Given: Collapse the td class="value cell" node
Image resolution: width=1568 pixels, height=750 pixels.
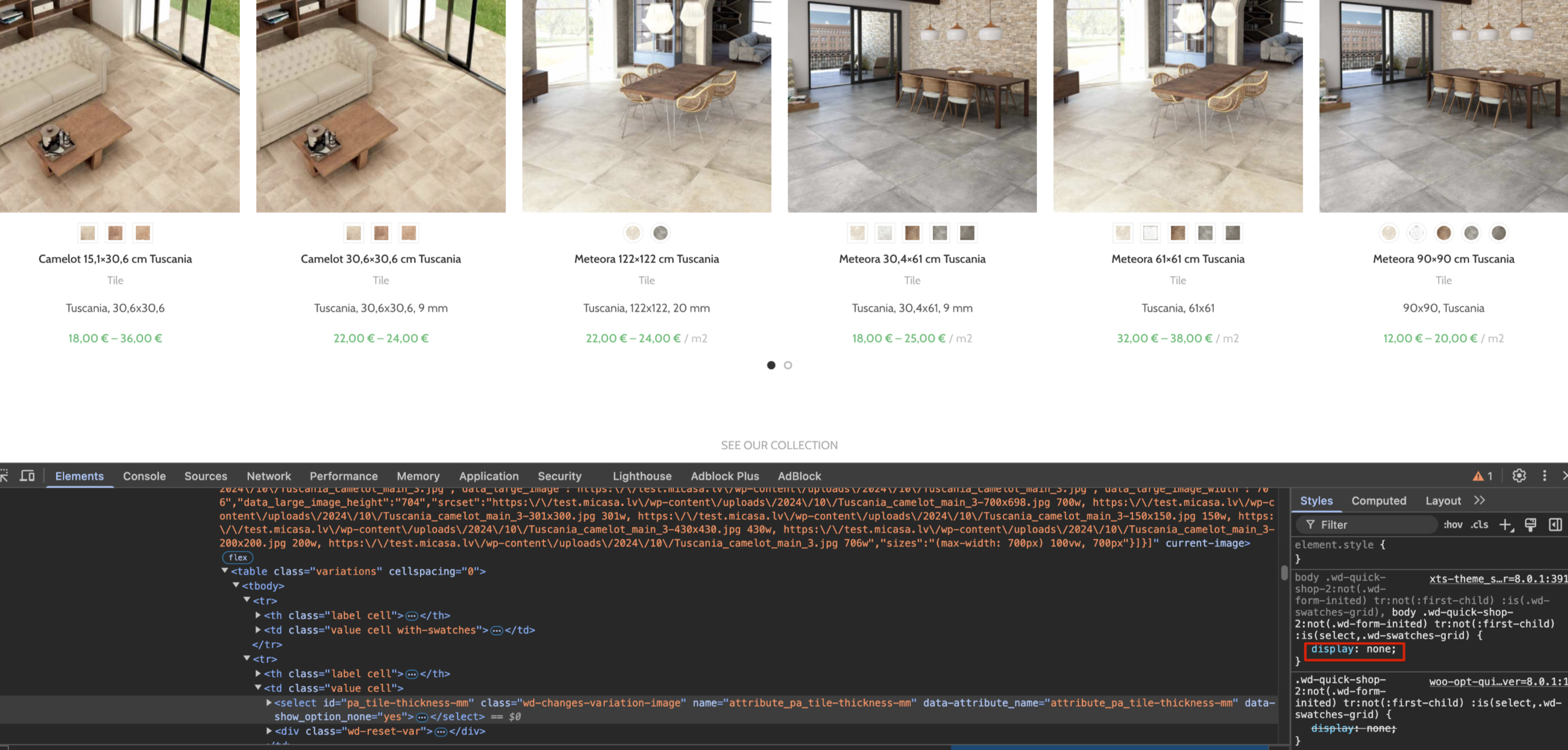Looking at the screenshot, I should (x=258, y=688).
